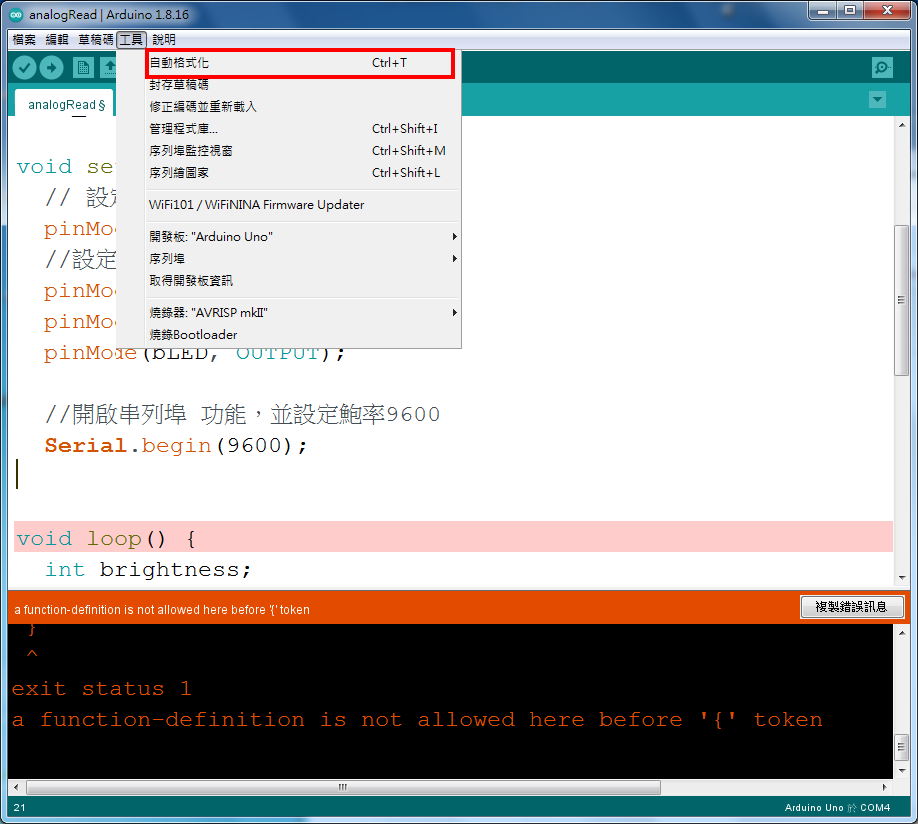Click the 開啟串列埠 comment line

pos(242,415)
